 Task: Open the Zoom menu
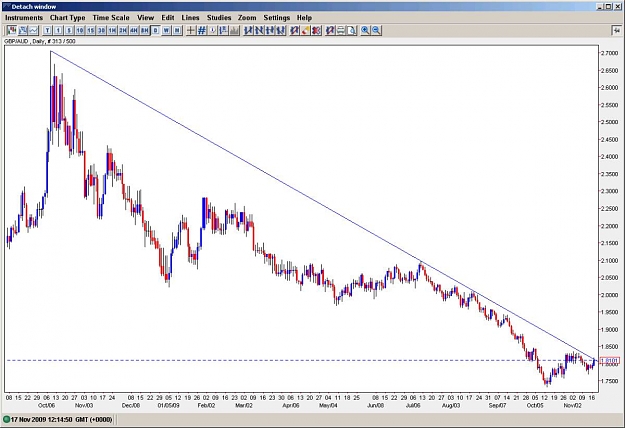pos(247,18)
